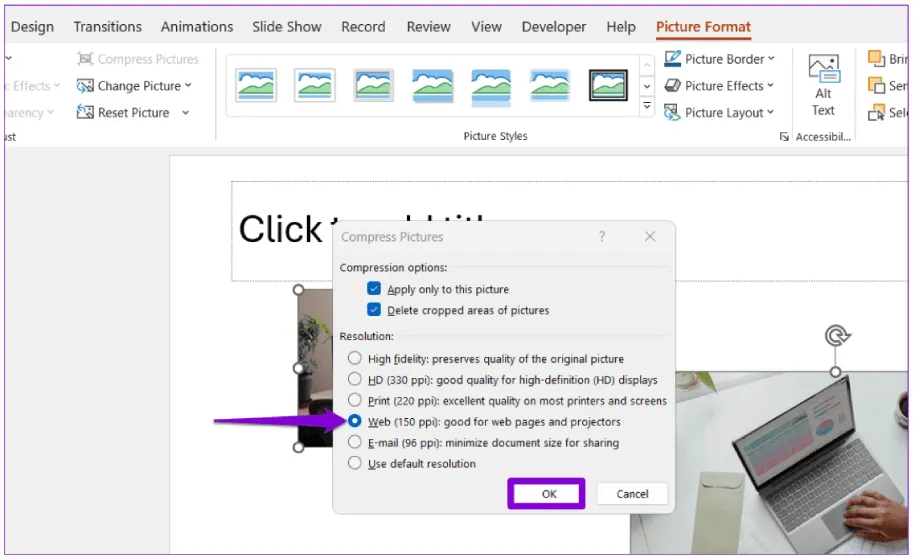Click the Picture Effects icon

[673, 86]
